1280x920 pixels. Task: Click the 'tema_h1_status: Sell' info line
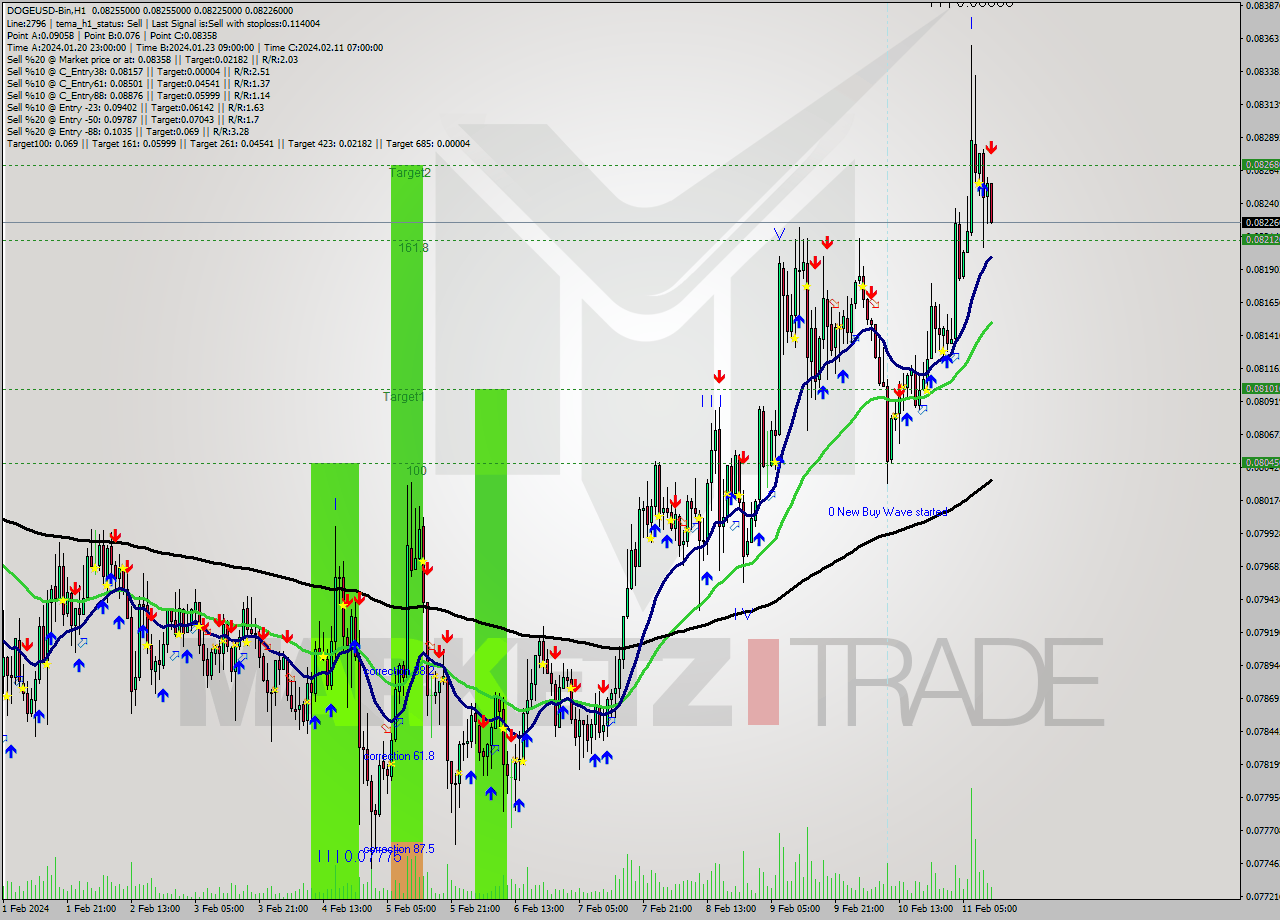coord(164,23)
